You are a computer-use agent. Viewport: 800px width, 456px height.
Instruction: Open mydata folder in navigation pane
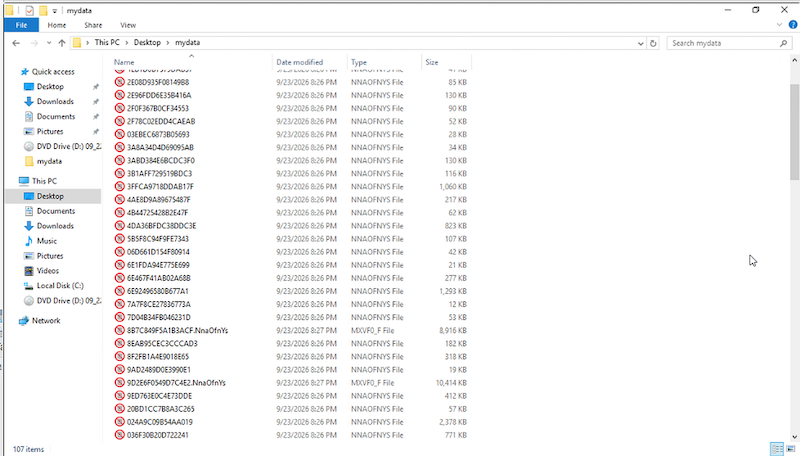click(x=49, y=161)
